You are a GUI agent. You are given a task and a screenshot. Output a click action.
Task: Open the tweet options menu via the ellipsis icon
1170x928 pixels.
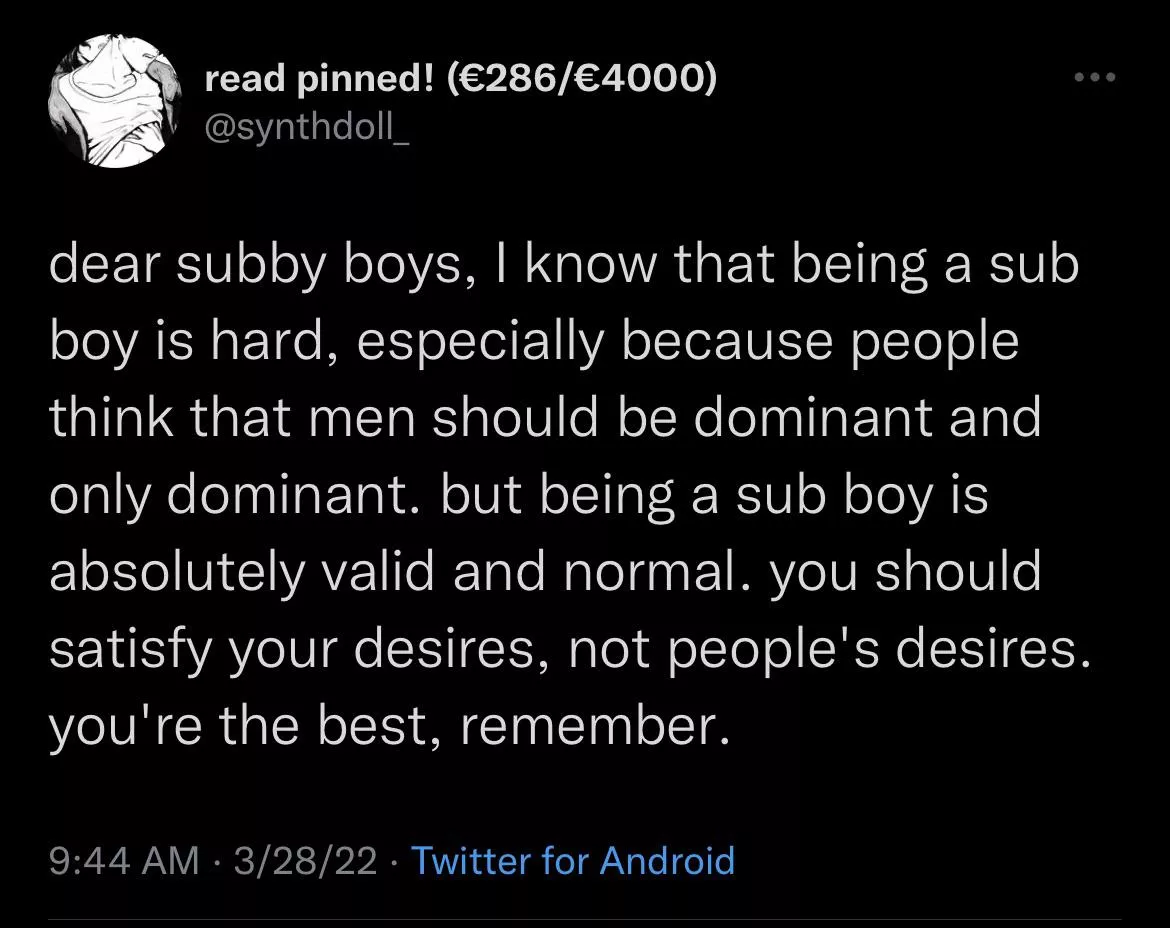[x=1096, y=75]
